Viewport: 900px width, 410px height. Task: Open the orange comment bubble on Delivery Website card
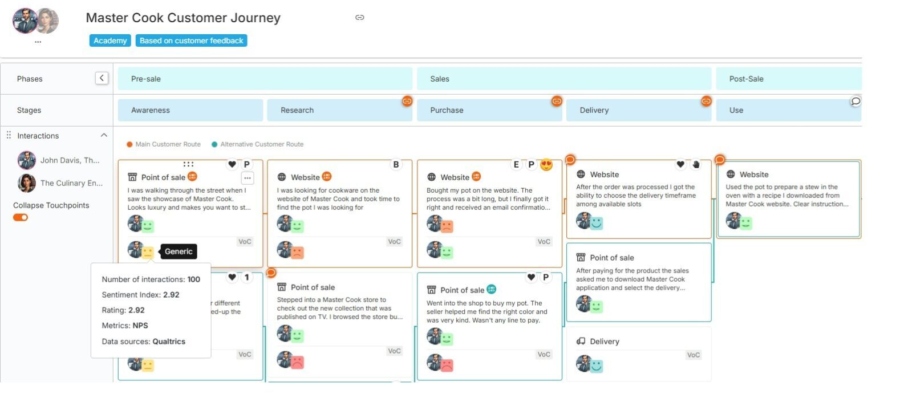coord(570,159)
